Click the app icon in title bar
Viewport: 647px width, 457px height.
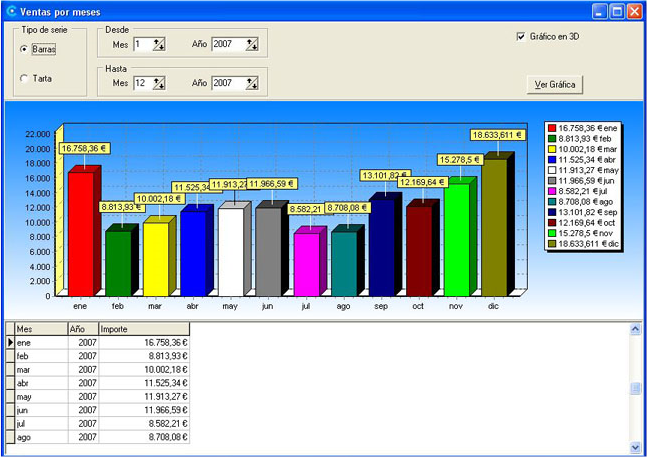click(x=12, y=11)
